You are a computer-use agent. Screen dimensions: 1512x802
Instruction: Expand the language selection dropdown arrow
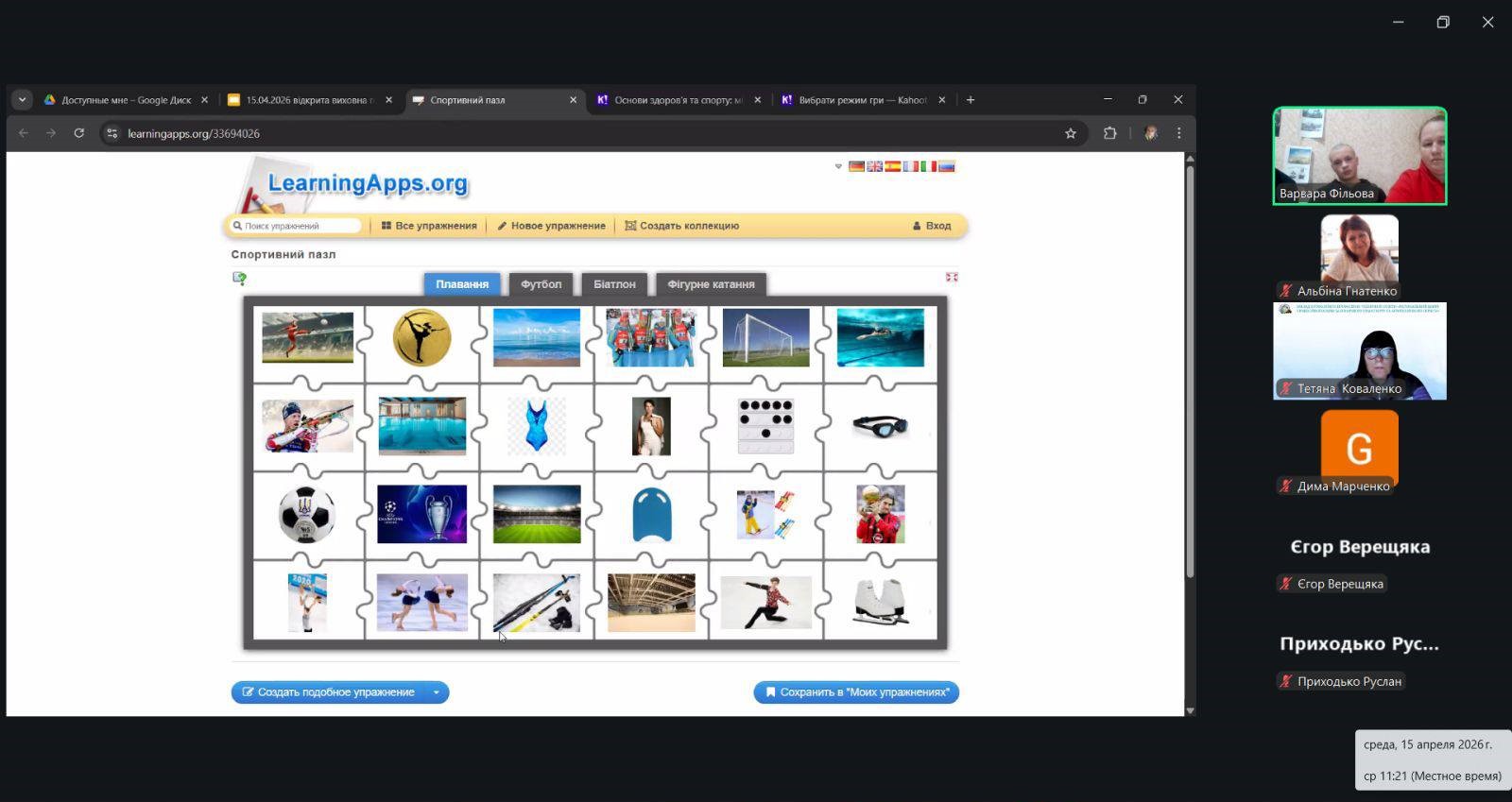click(x=838, y=166)
